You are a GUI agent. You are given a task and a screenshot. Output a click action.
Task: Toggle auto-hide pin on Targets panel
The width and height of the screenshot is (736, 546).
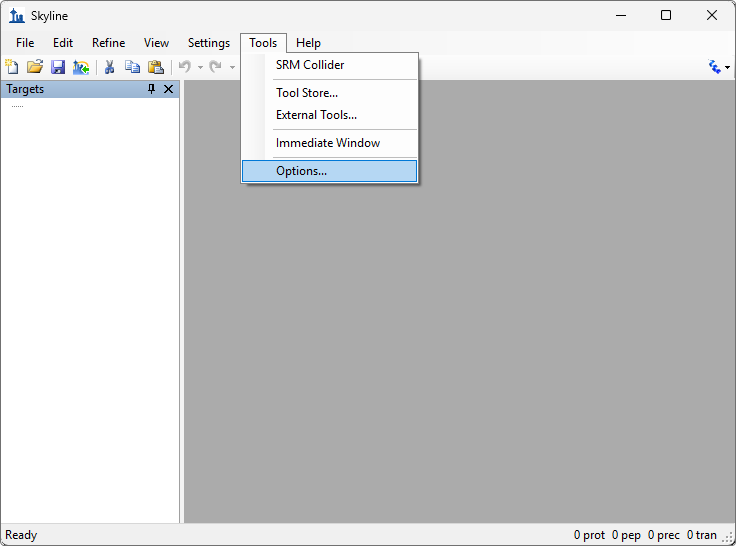click(152, 89)
